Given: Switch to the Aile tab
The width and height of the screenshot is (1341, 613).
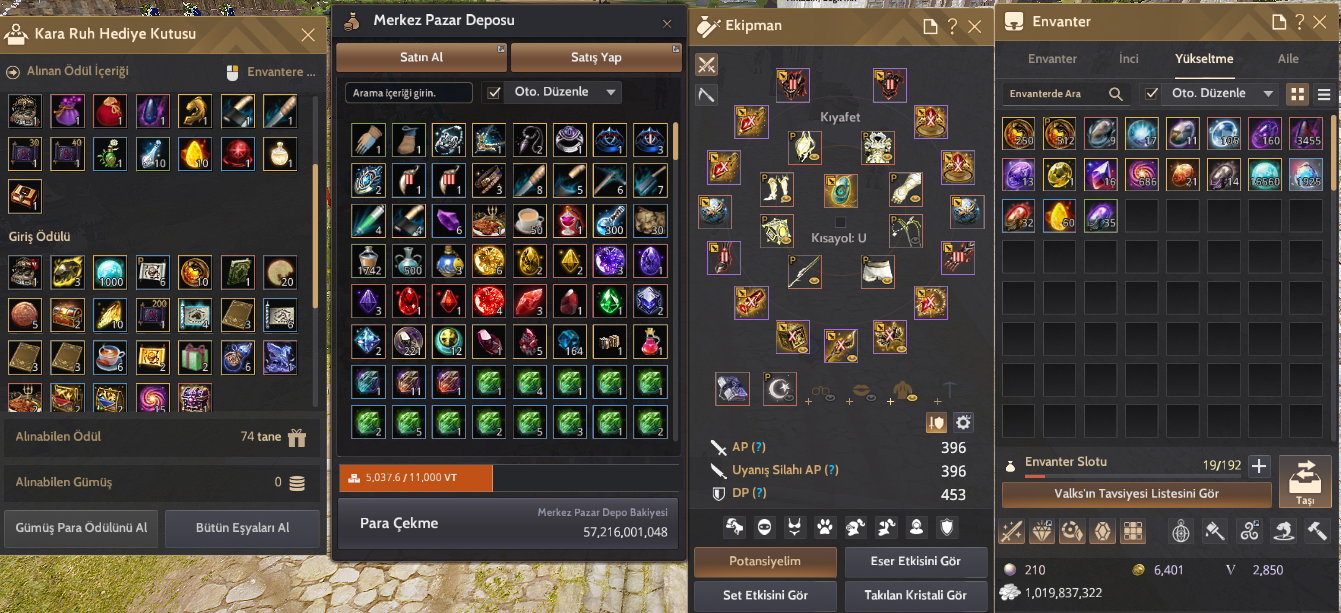Looking at the screenshot, I should (x=1289, y=59).
